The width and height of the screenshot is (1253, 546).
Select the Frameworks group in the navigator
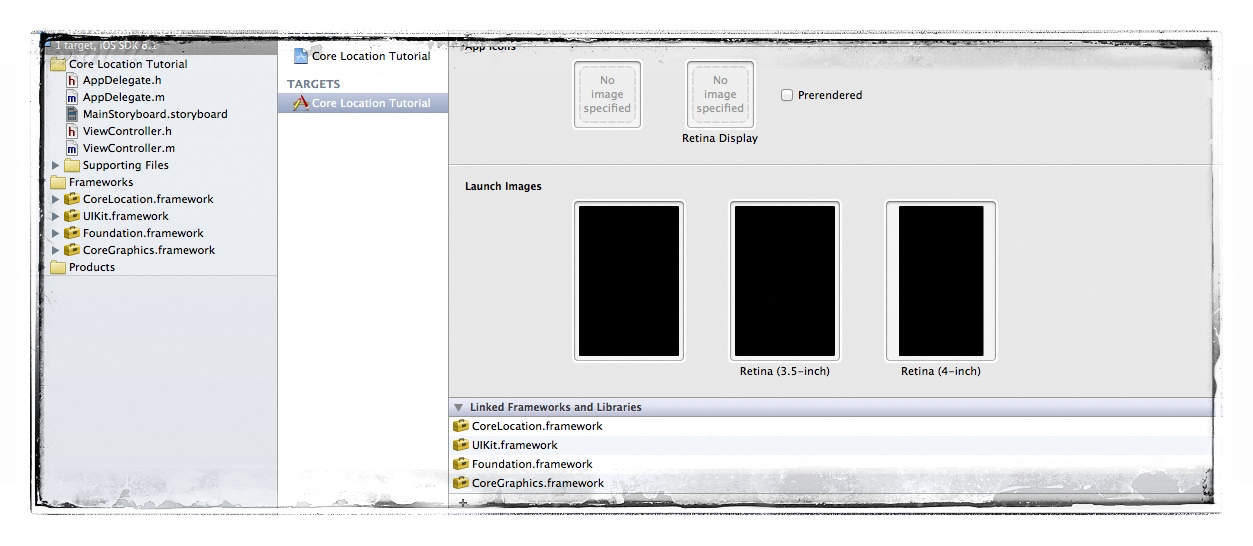[x=100, y=182]
